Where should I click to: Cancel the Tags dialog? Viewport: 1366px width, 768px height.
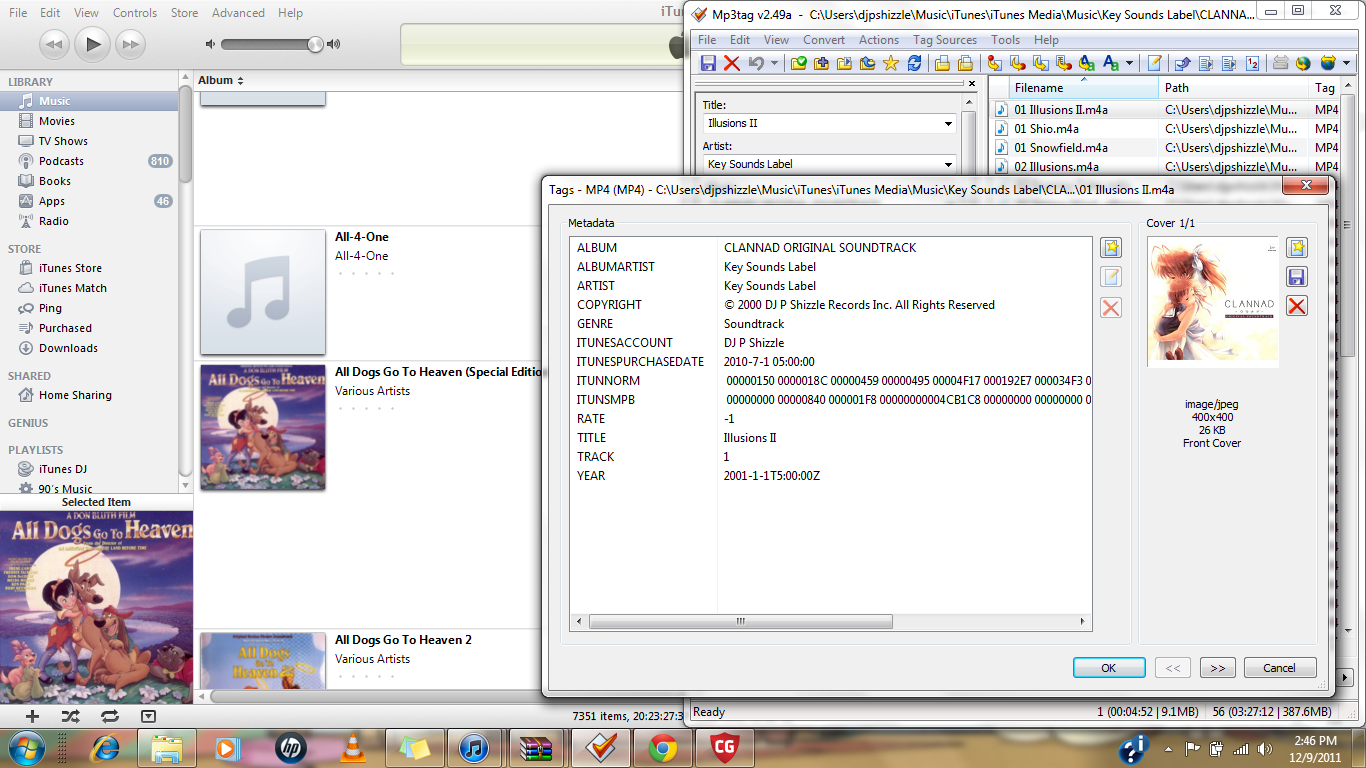[x=1280, y=668]
